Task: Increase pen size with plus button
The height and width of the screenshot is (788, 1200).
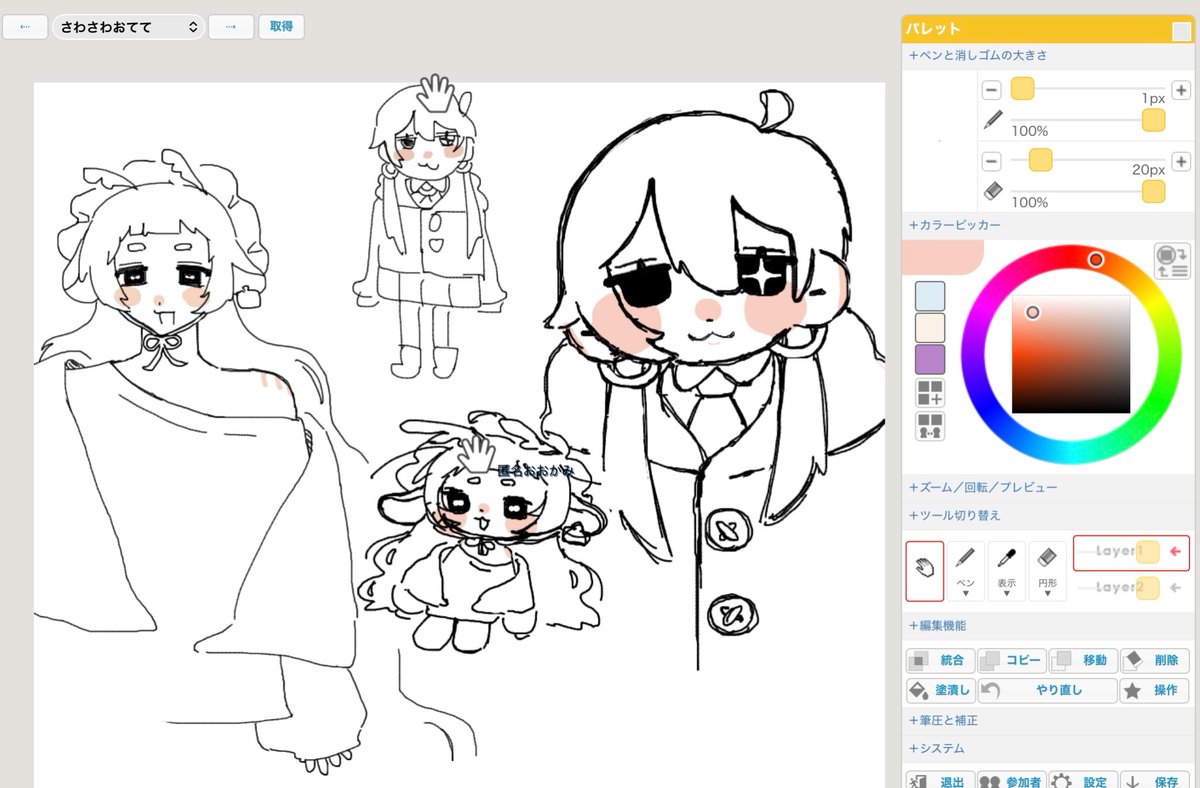Action: (1181, 90)
